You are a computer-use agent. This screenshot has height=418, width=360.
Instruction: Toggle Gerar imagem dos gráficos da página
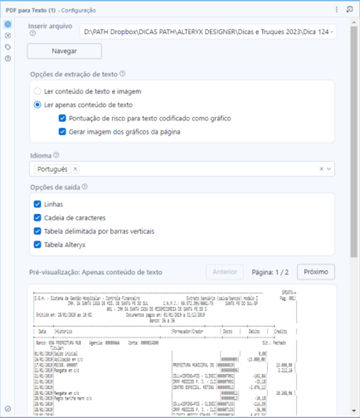click(62, 132)
